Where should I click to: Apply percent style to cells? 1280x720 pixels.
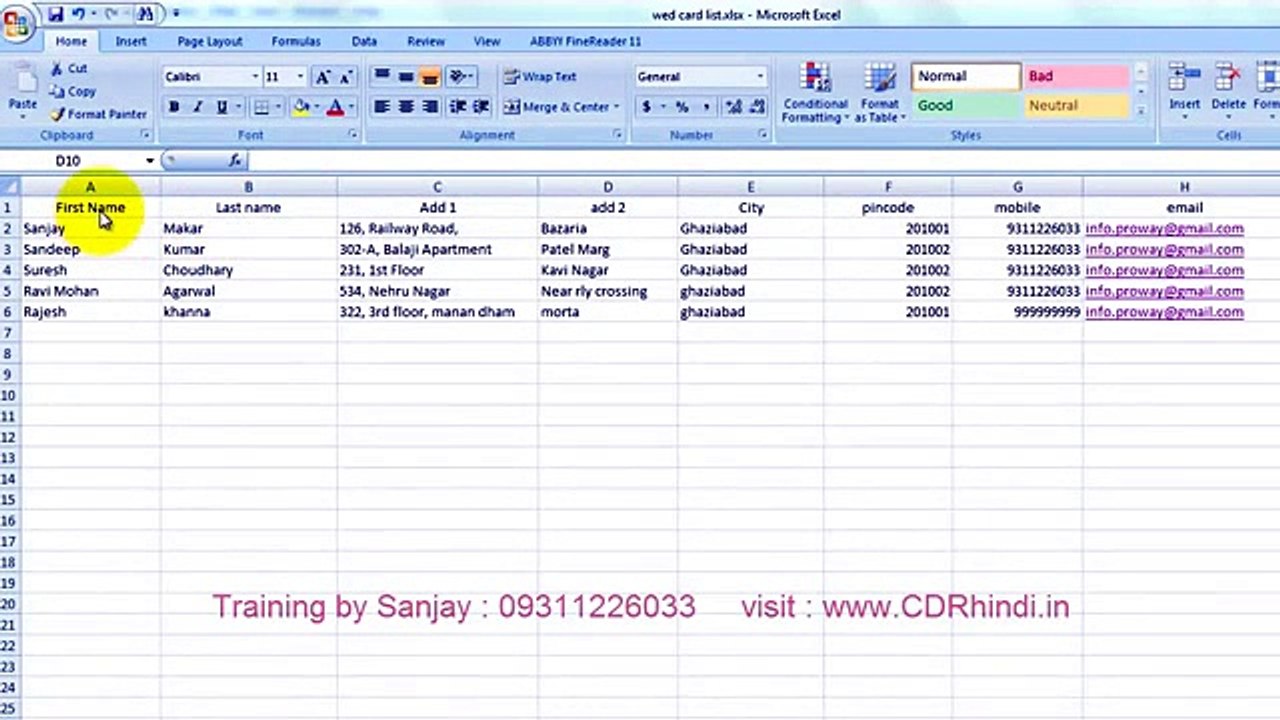682,107
